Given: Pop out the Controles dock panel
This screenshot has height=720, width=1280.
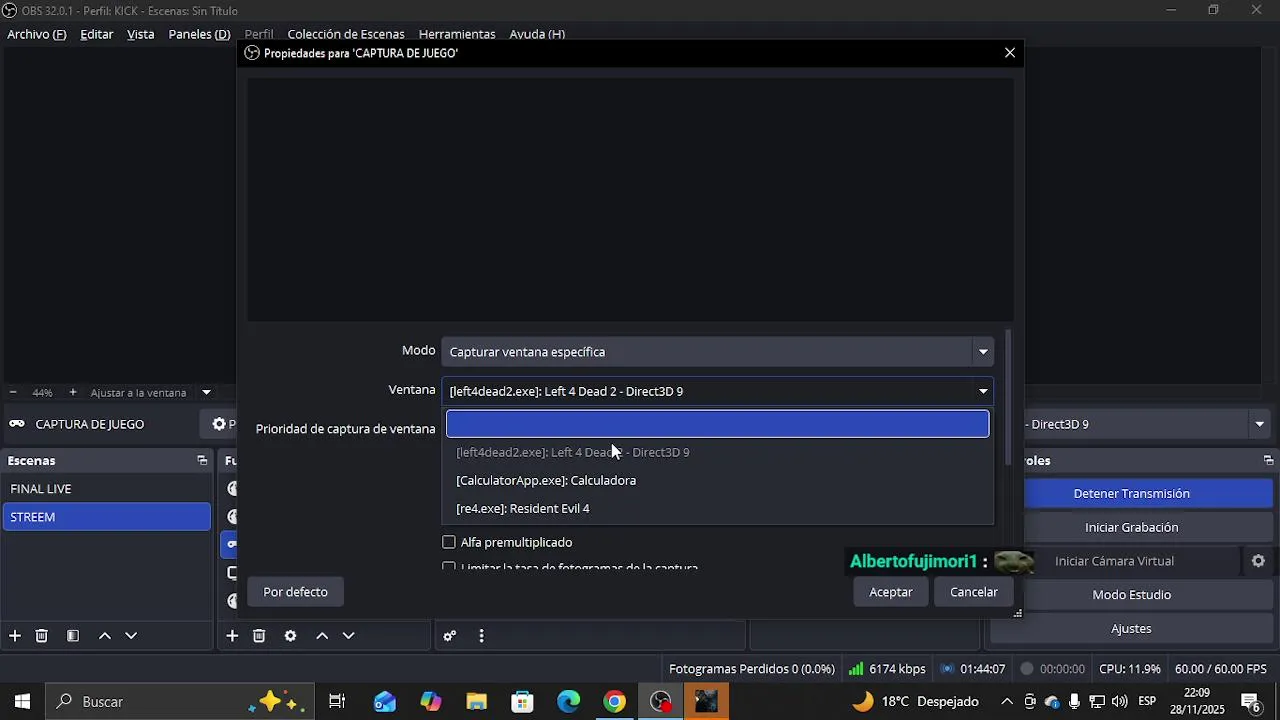Looking at the screenshot, I should pyautogui.click(x=1268, y=461).
